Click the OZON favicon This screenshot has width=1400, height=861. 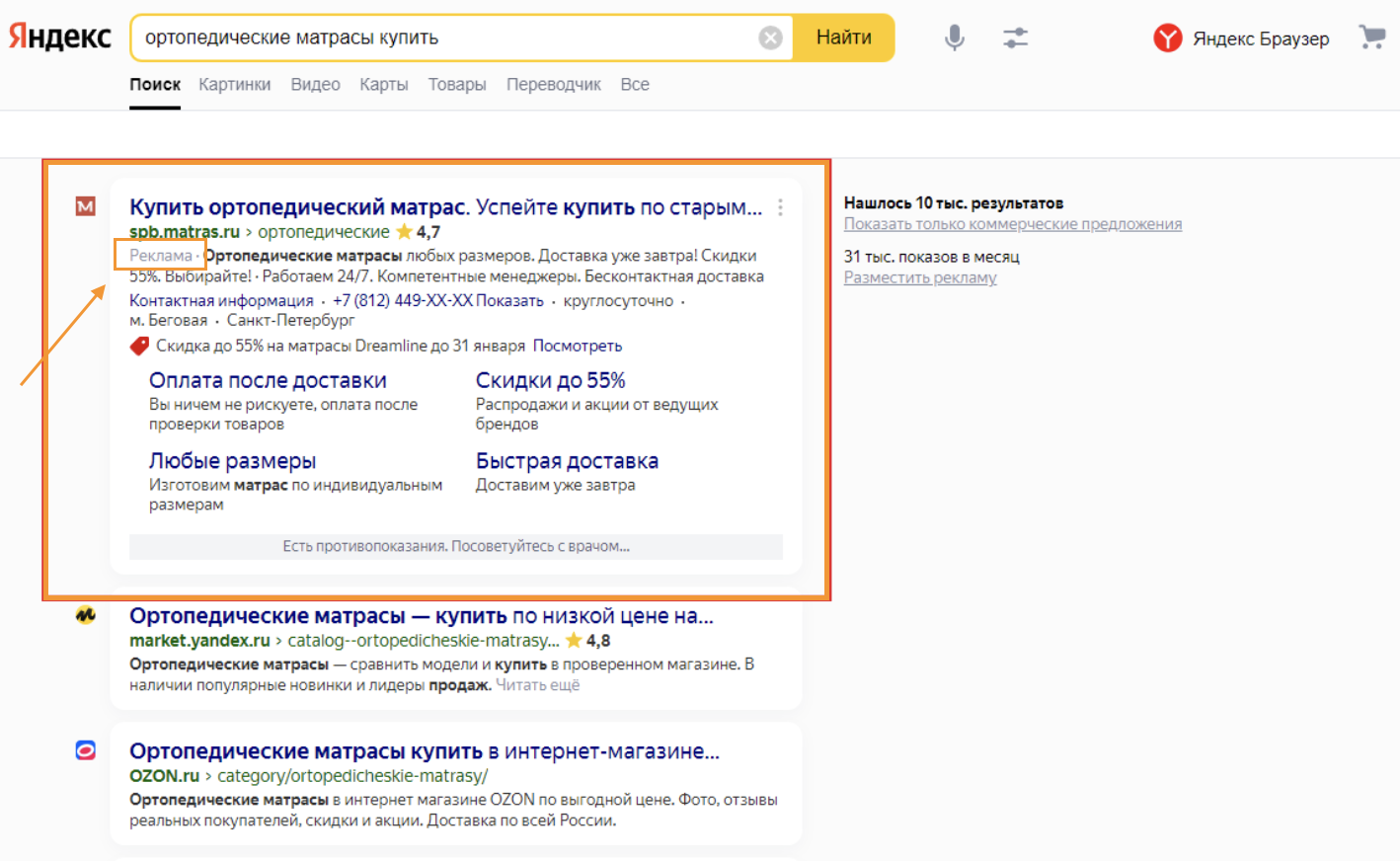pyautogui.click(x=86, y=750)
